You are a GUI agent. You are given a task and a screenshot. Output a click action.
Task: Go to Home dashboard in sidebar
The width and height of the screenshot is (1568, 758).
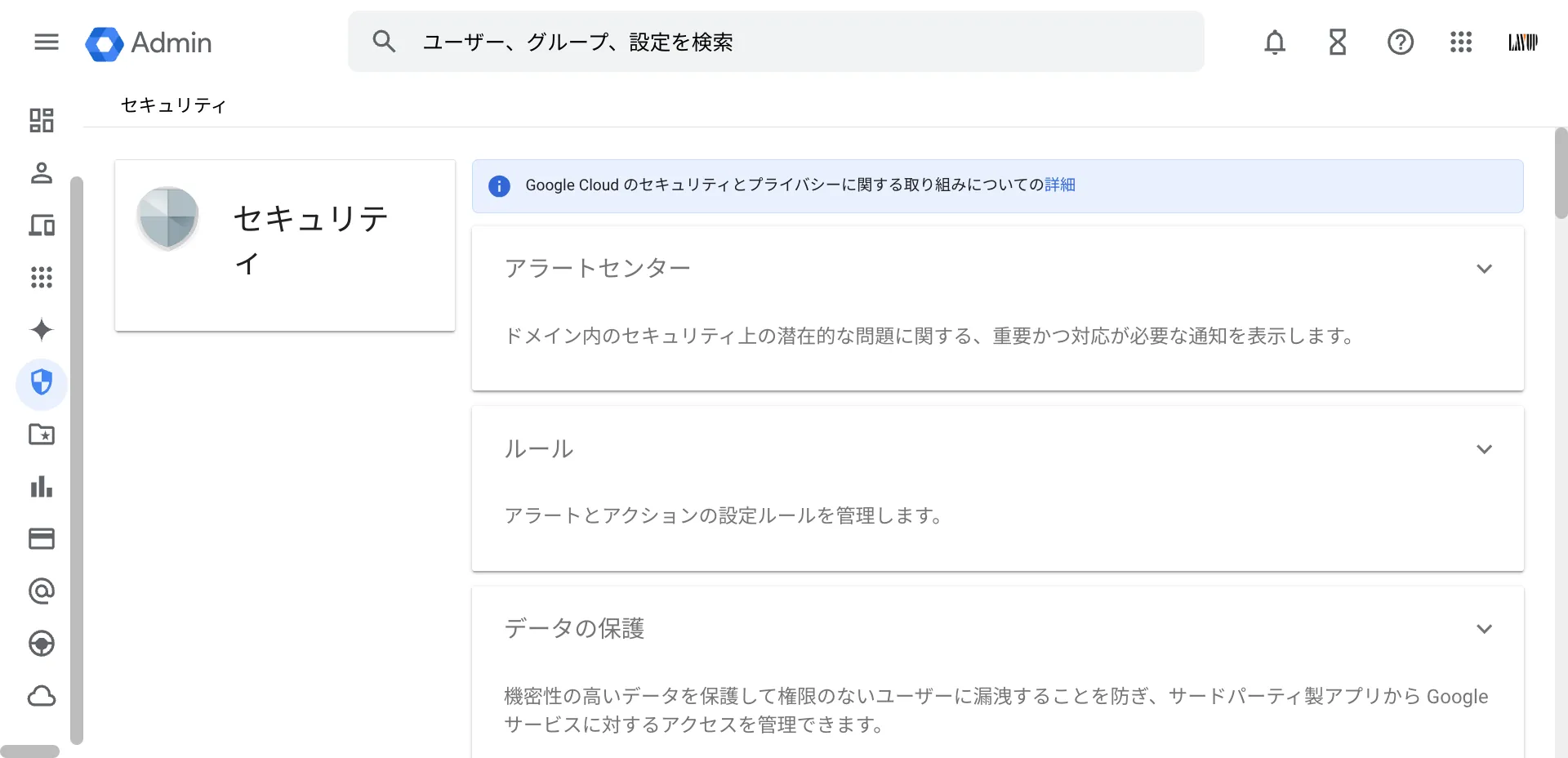click(42, 121)
